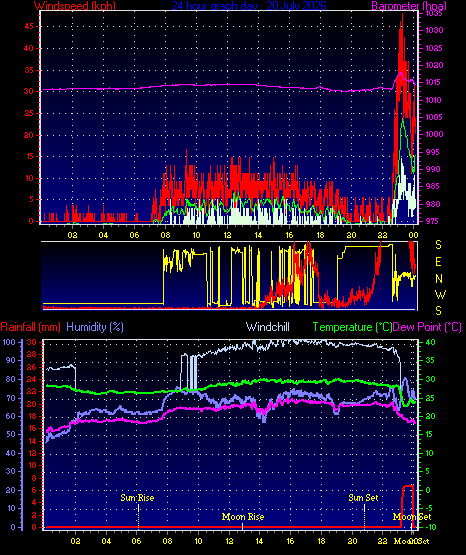The height and width of the screenshot is (555, 466).
Task: Click the "Rainfall (mm)" legend label
Action: coord(31,327)
